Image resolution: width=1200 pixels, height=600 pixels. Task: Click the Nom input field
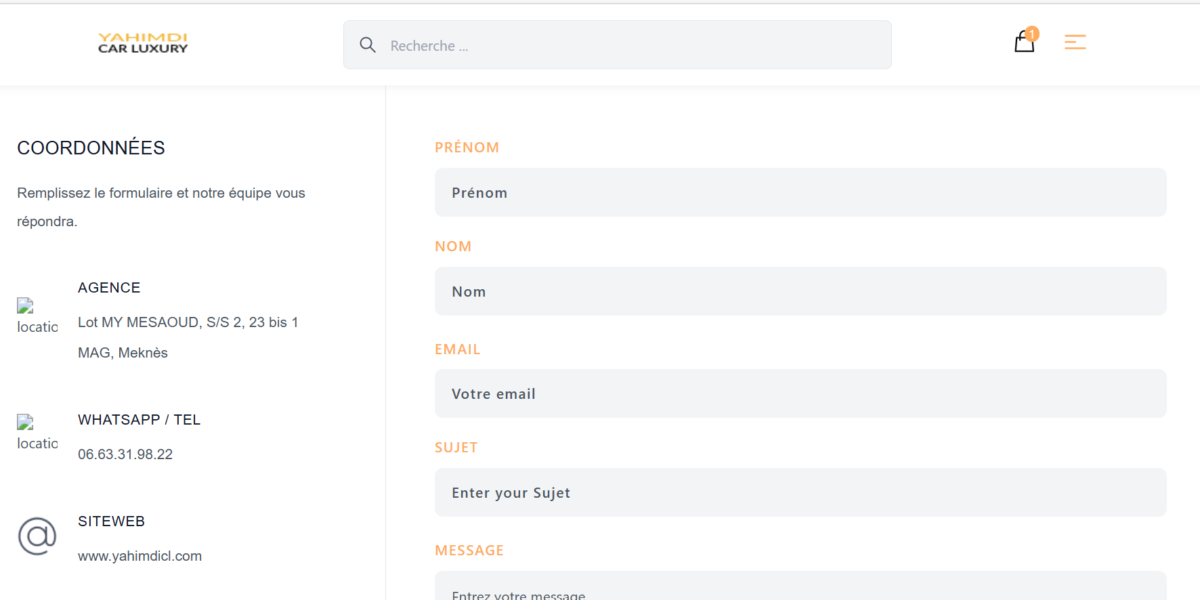tap(800, 291)
